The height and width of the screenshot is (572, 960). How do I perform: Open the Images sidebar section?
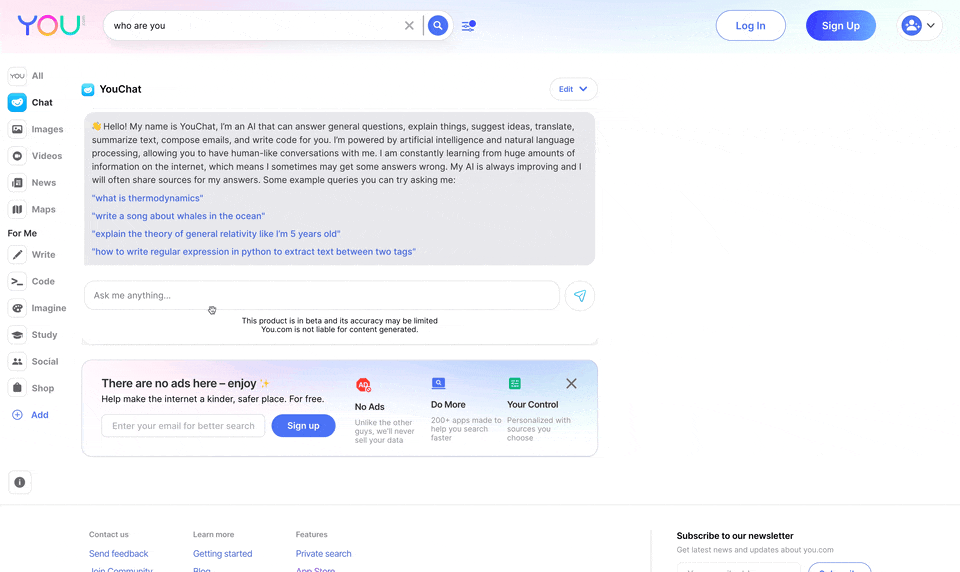(36, 129)
